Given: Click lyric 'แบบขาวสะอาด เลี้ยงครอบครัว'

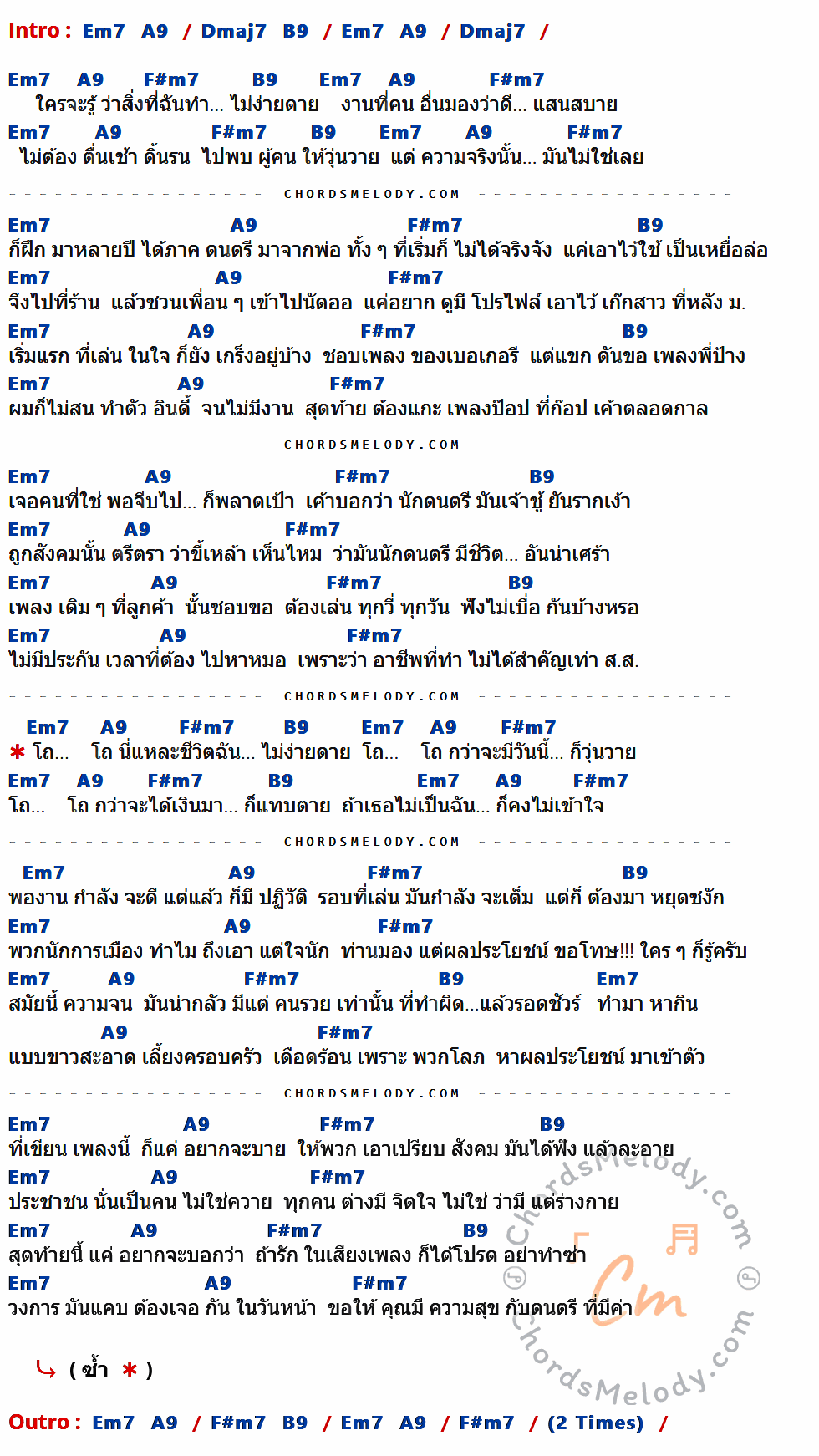Looking at the screenshot, I should pos(135,1058).
